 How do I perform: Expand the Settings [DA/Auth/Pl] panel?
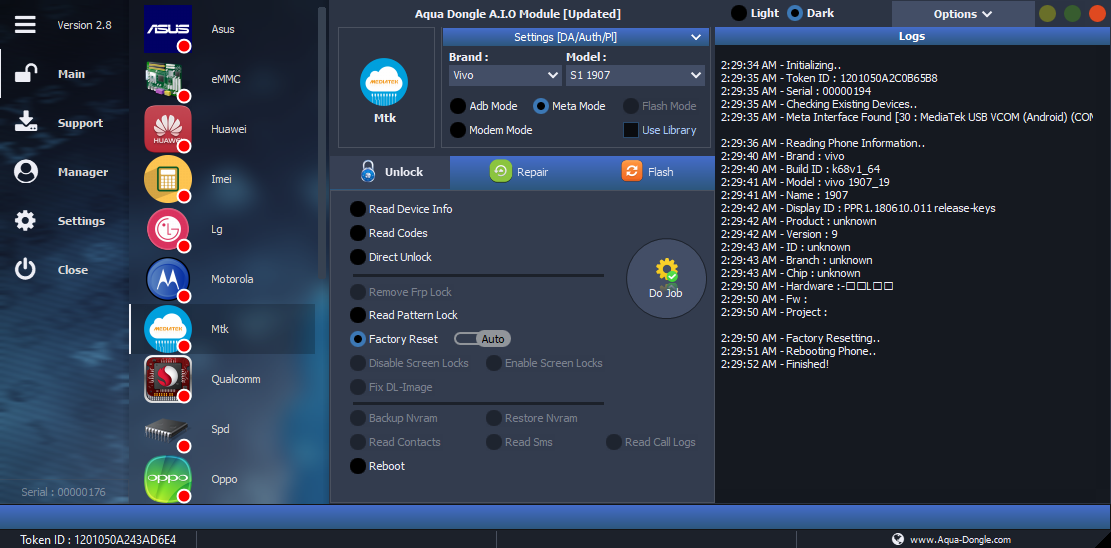pos(575,37)
